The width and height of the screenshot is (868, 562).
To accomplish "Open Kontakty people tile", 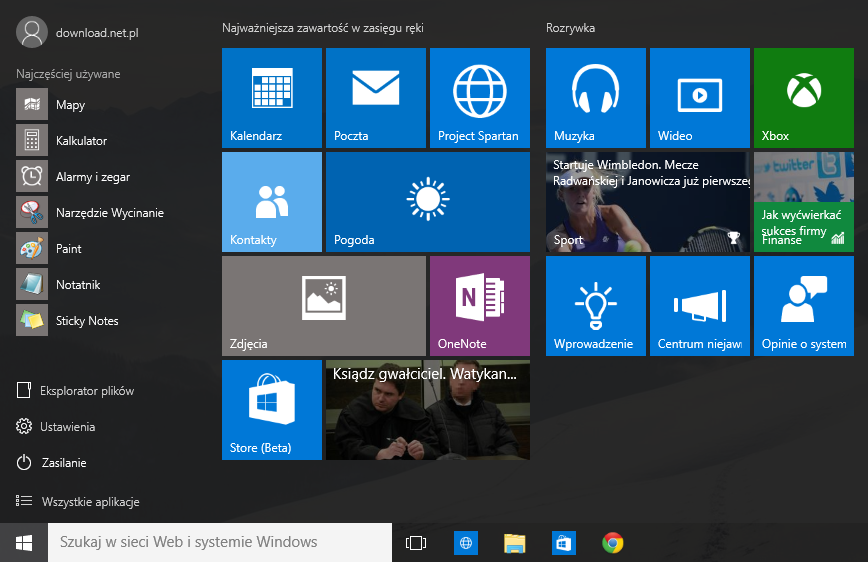I will point(272,202).
